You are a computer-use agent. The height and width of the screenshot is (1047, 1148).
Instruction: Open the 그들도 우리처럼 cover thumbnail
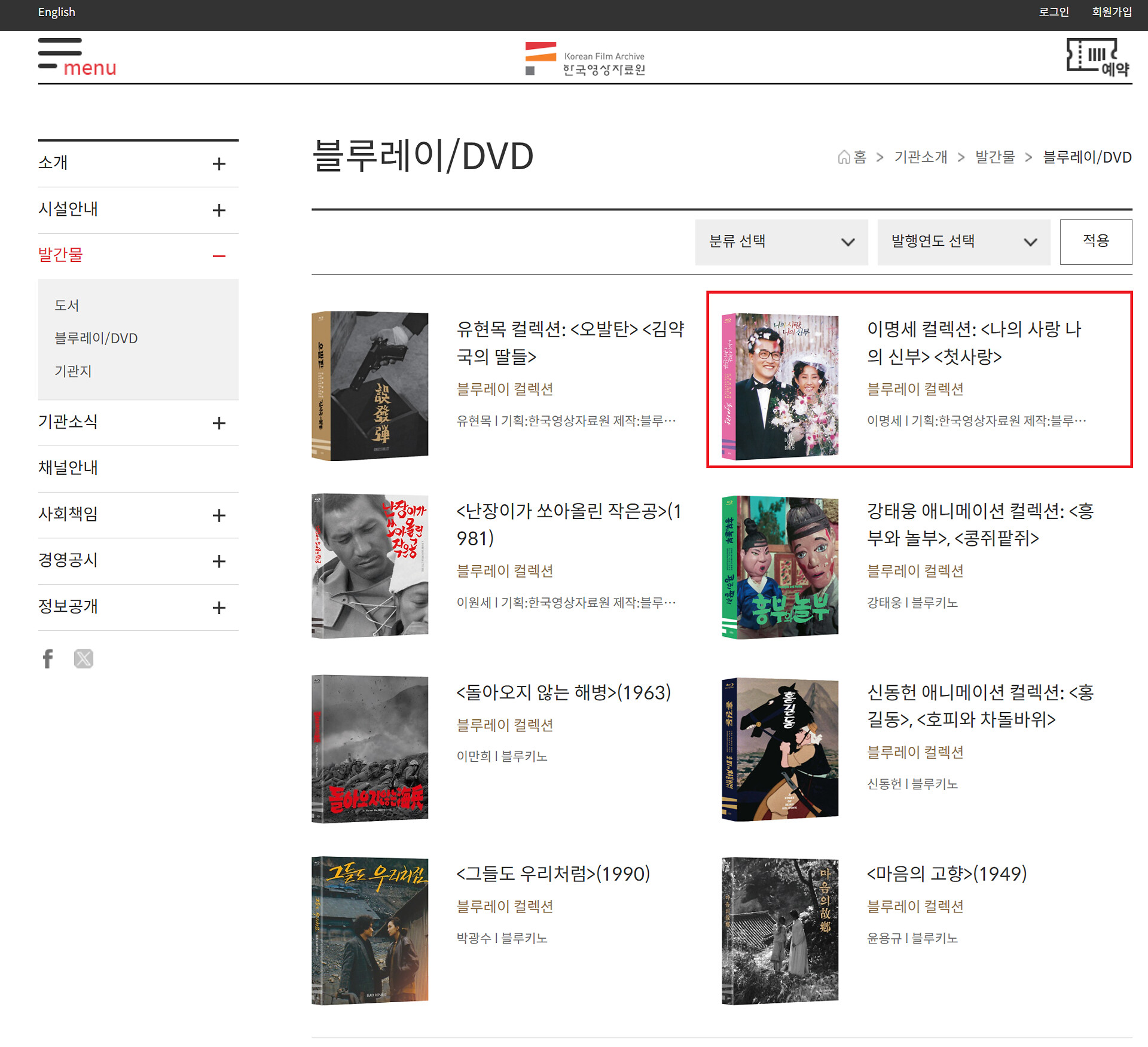click(x=370, y=930)
